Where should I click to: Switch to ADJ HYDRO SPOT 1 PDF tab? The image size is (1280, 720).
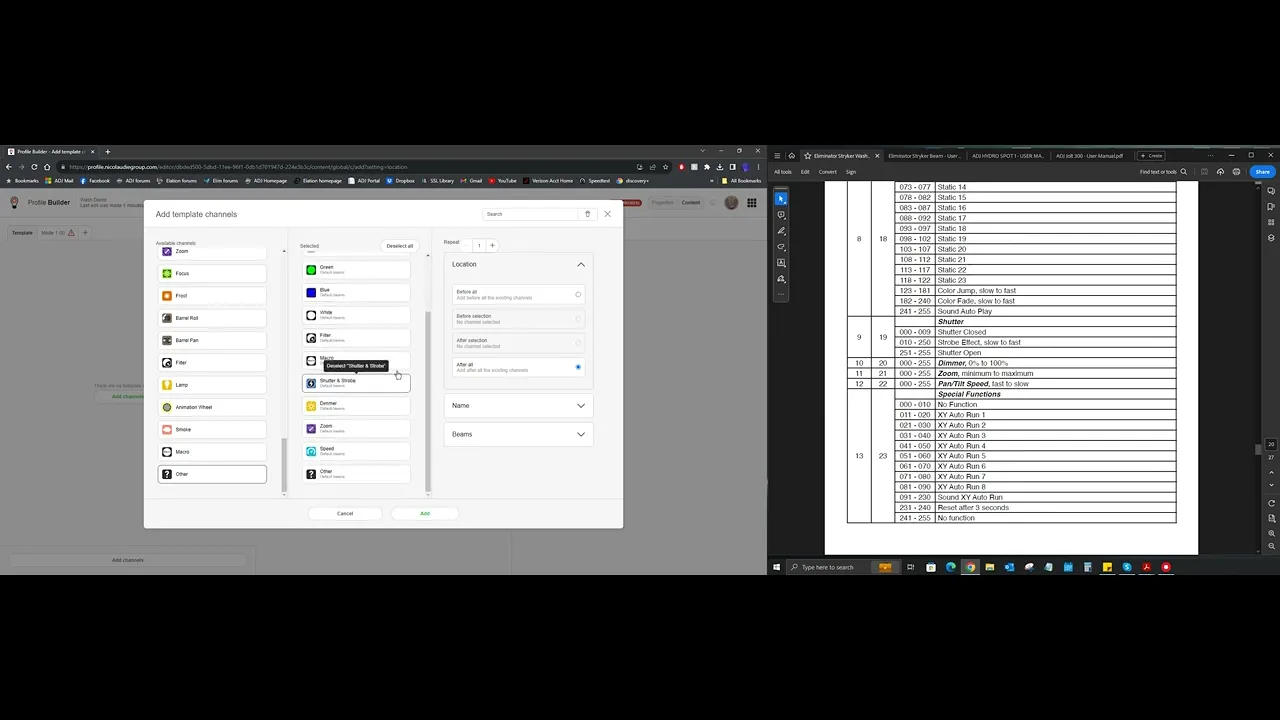pyautogui.click(x=1008, y=156)
